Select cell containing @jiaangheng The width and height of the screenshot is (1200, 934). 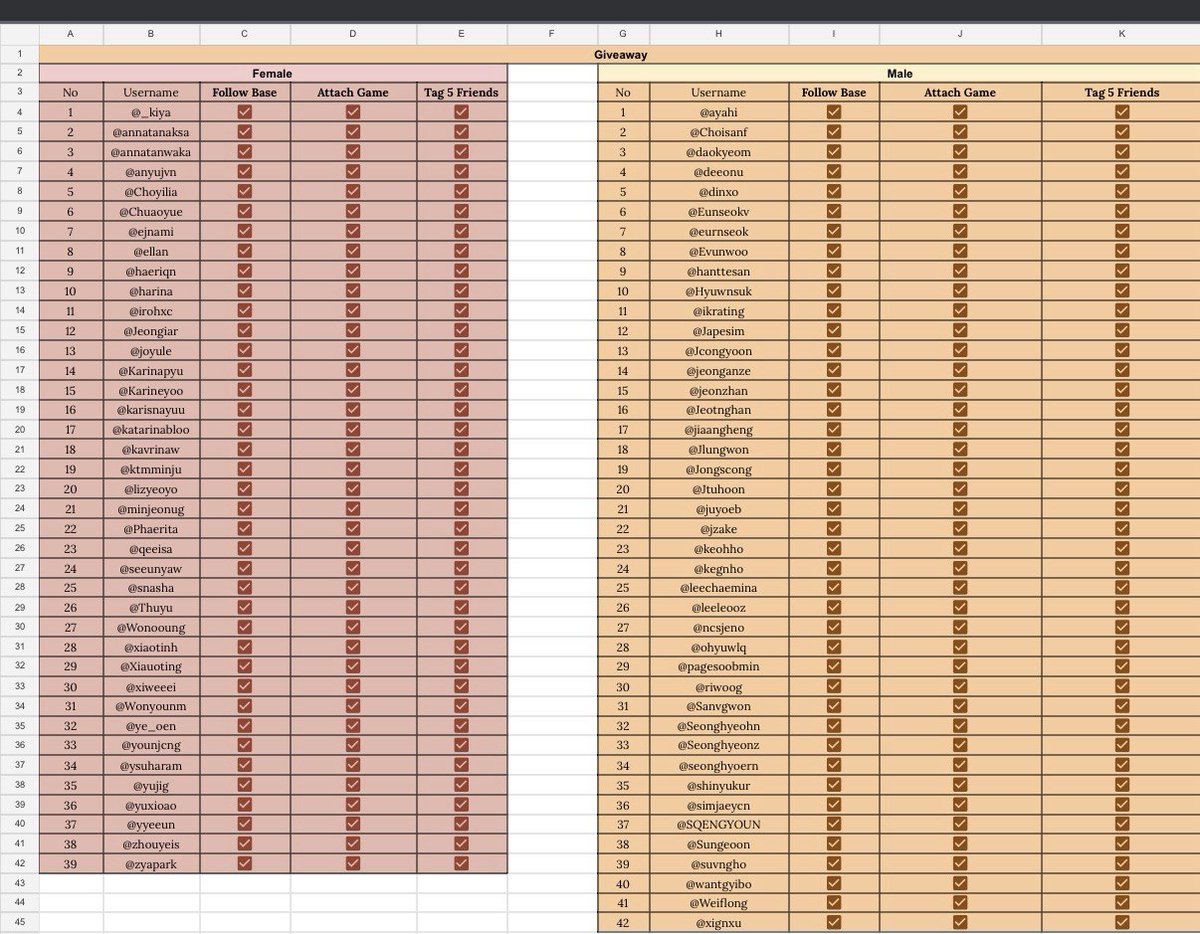[x=718, y=429]
